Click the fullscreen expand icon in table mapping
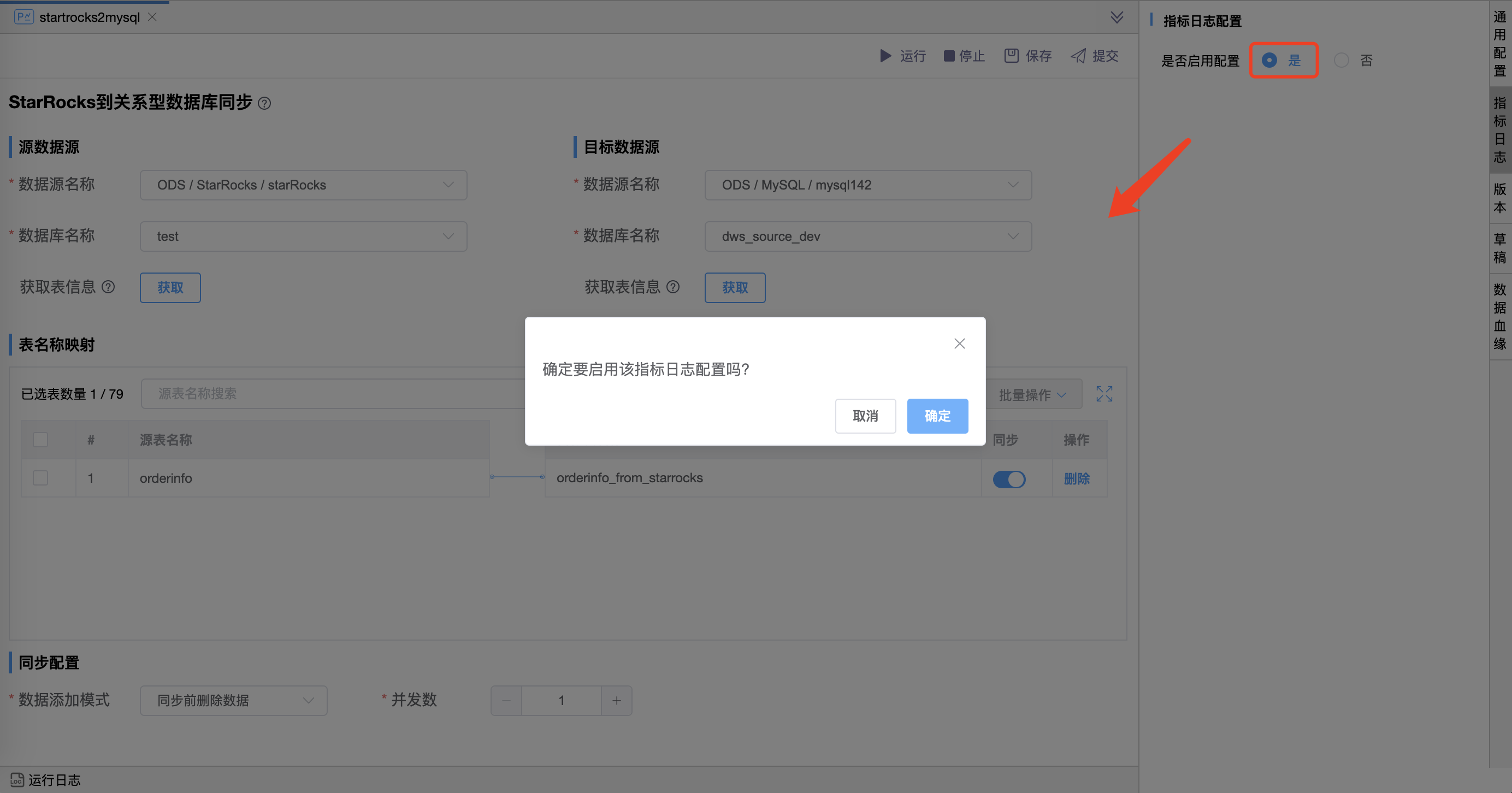This screenshot has width=1512, height=793. 1104,394
